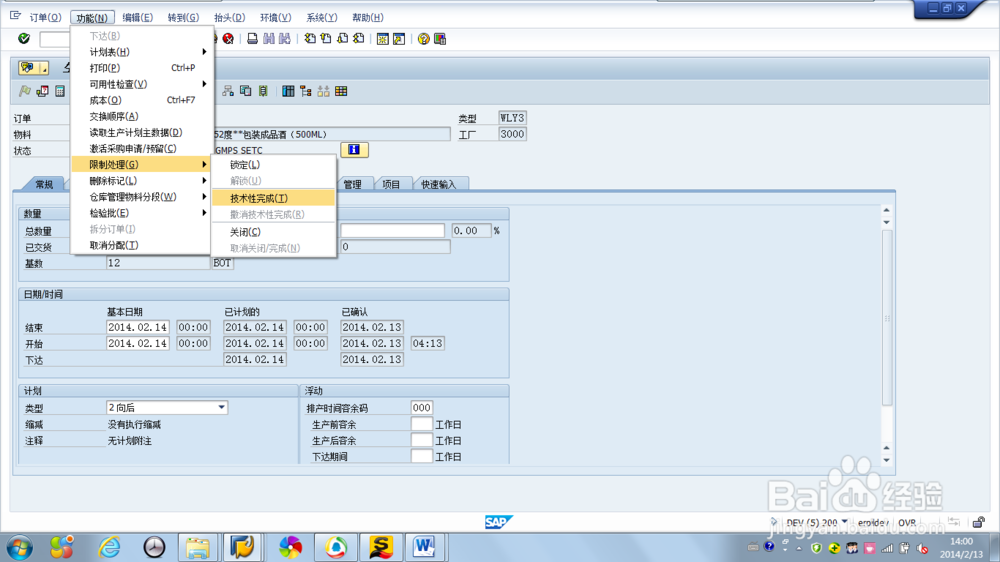1000x562 pixels.
Task: Click the components overview table icon
Action: 288,91
